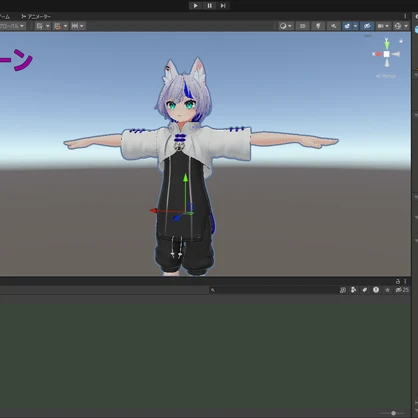Click the search by type icon
The width and height of the screenshot is (418, 418).
[x=354, y=290]
